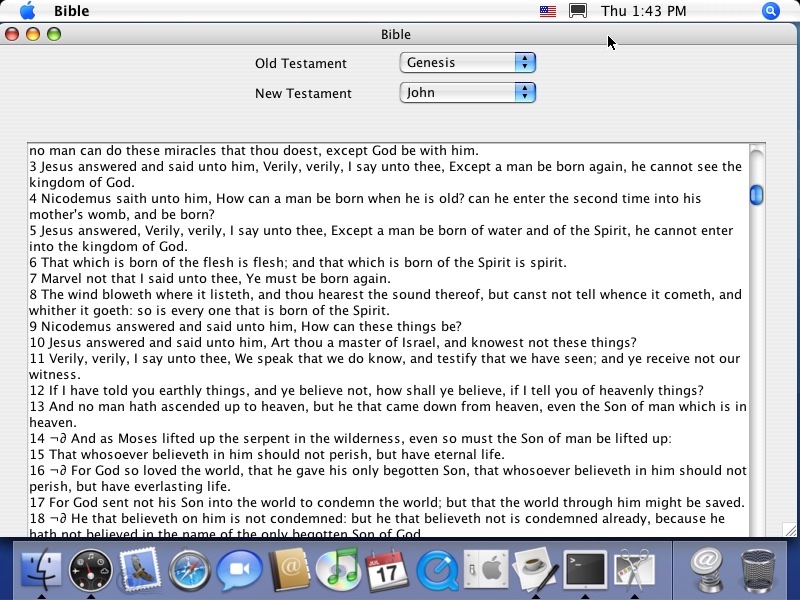Open the US flag input menu
Viewport: 800px width, 600px height.
547,11
